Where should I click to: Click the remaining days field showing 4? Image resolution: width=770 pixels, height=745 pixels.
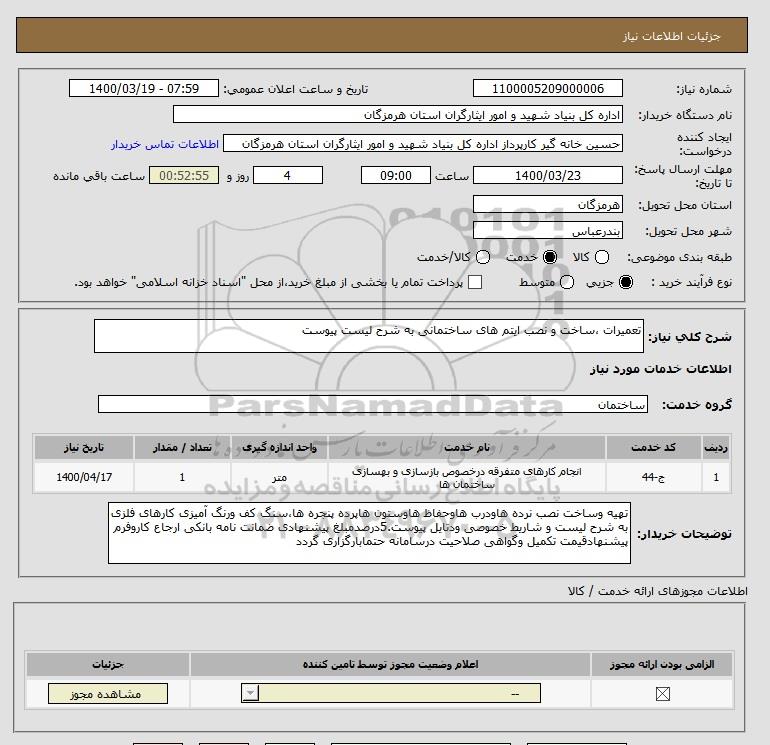[x=288, y=175]
